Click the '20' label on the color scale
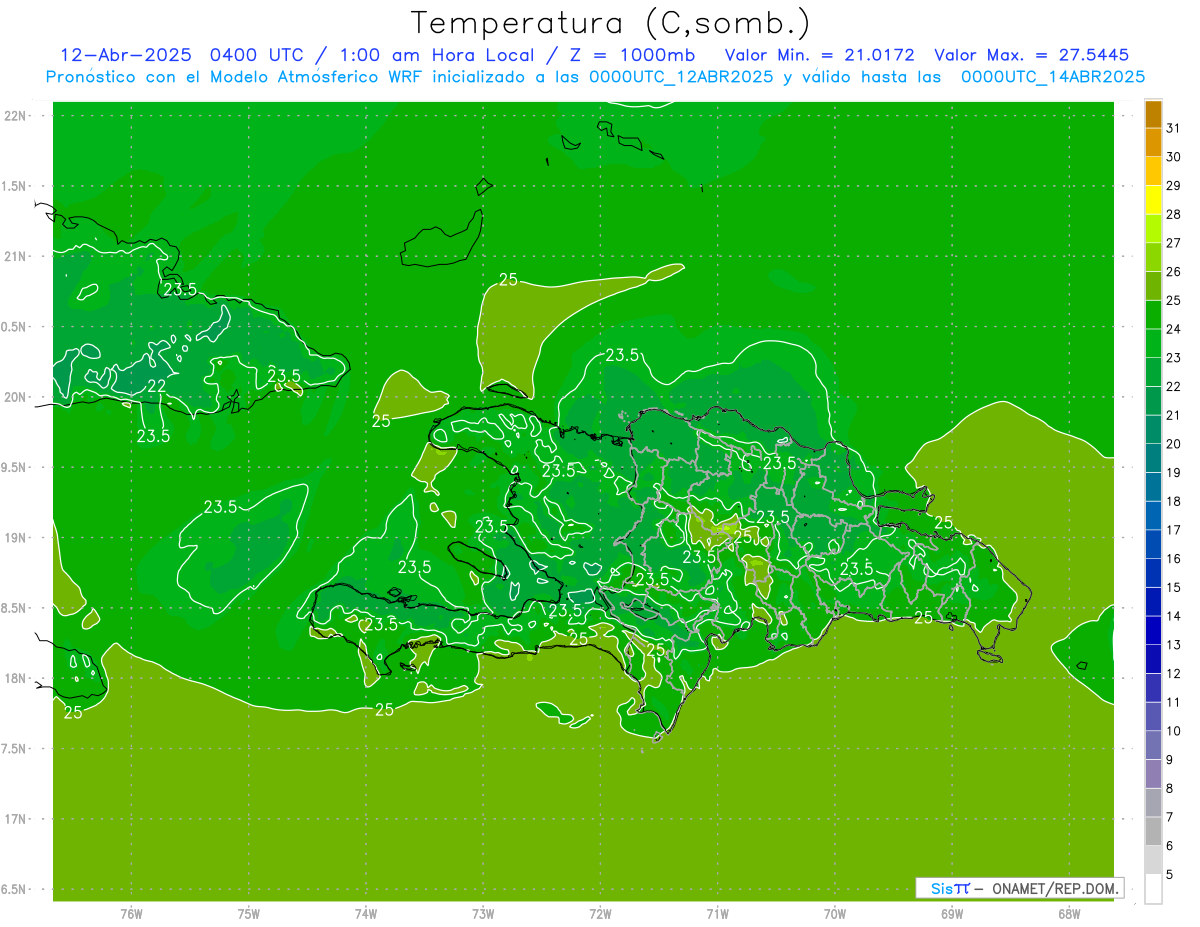Screen dimensions: 1200x927 pyautogui.click(x=1174, y=444)
